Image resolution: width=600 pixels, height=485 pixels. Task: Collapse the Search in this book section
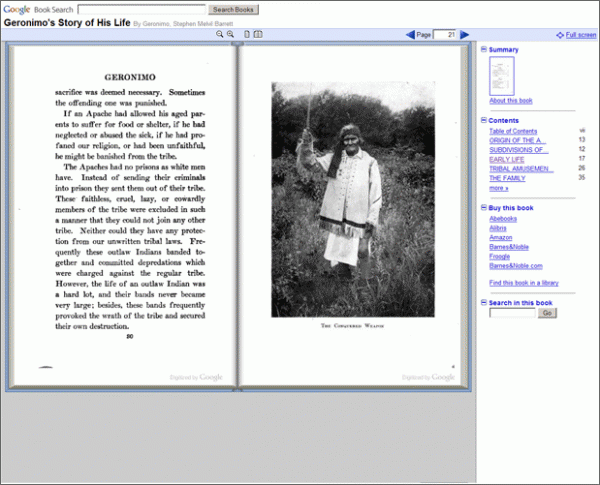(x=483, y=302)
